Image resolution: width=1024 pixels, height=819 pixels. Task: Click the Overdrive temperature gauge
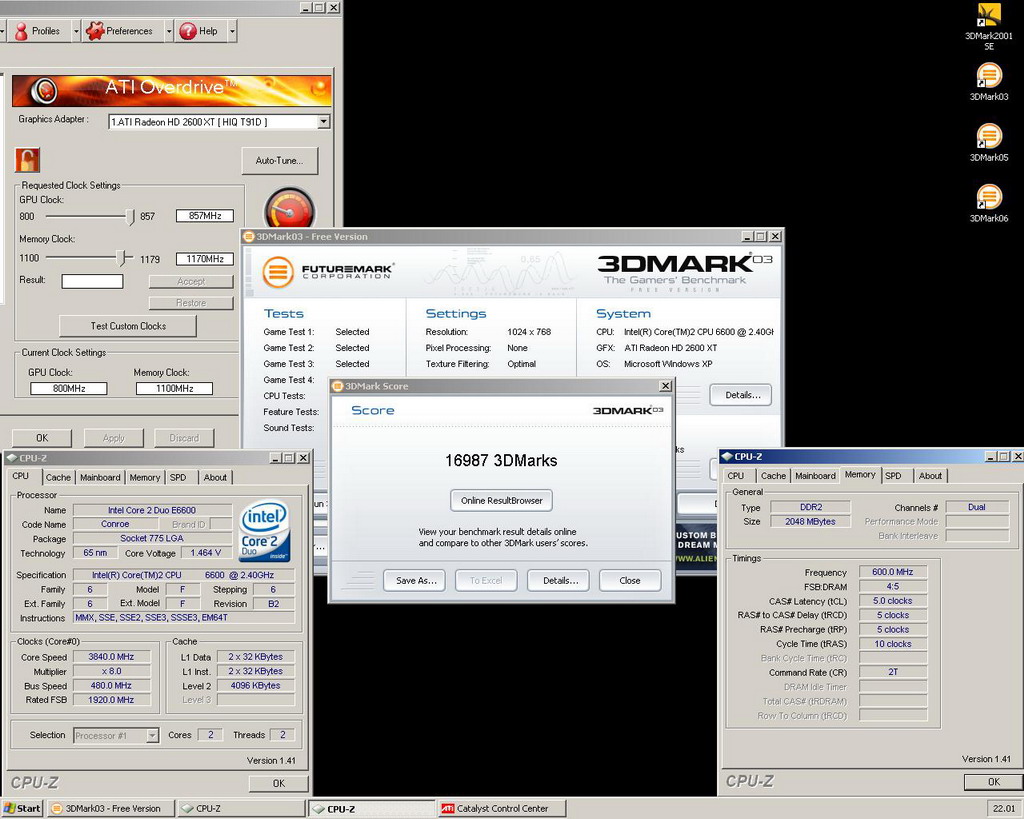point(289,209)
